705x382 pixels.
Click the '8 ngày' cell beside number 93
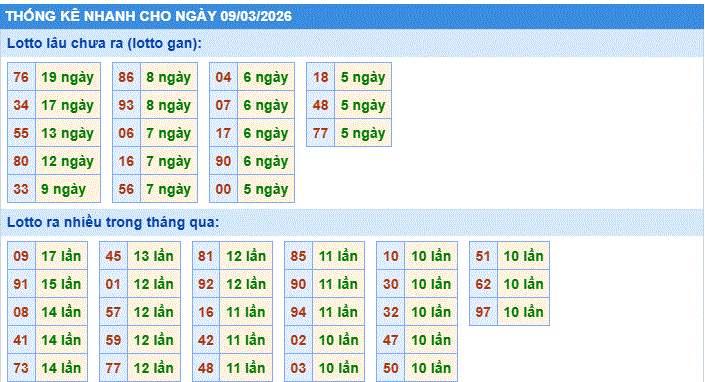coord(169,105)
